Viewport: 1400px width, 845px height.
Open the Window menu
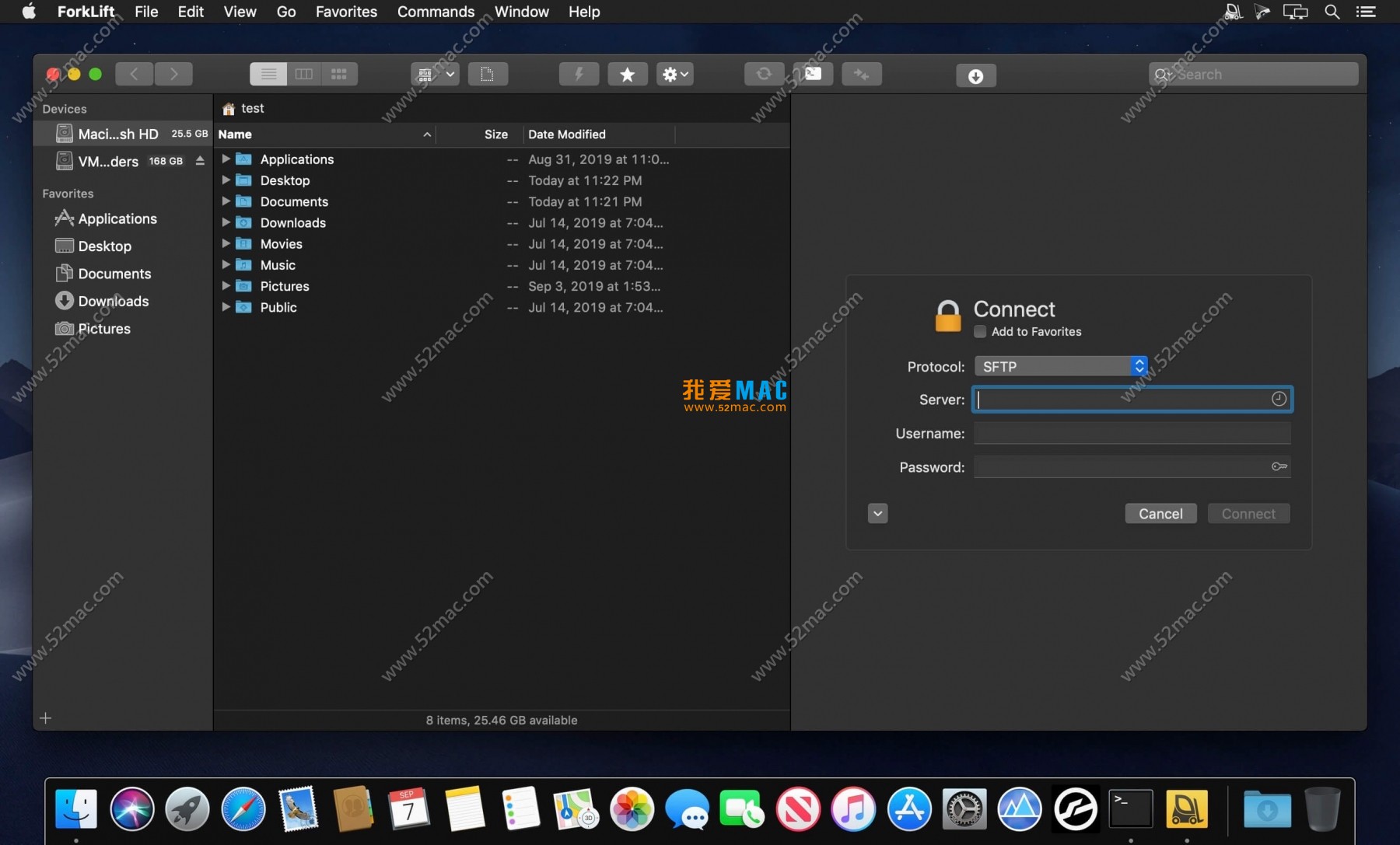coord(522,12)
